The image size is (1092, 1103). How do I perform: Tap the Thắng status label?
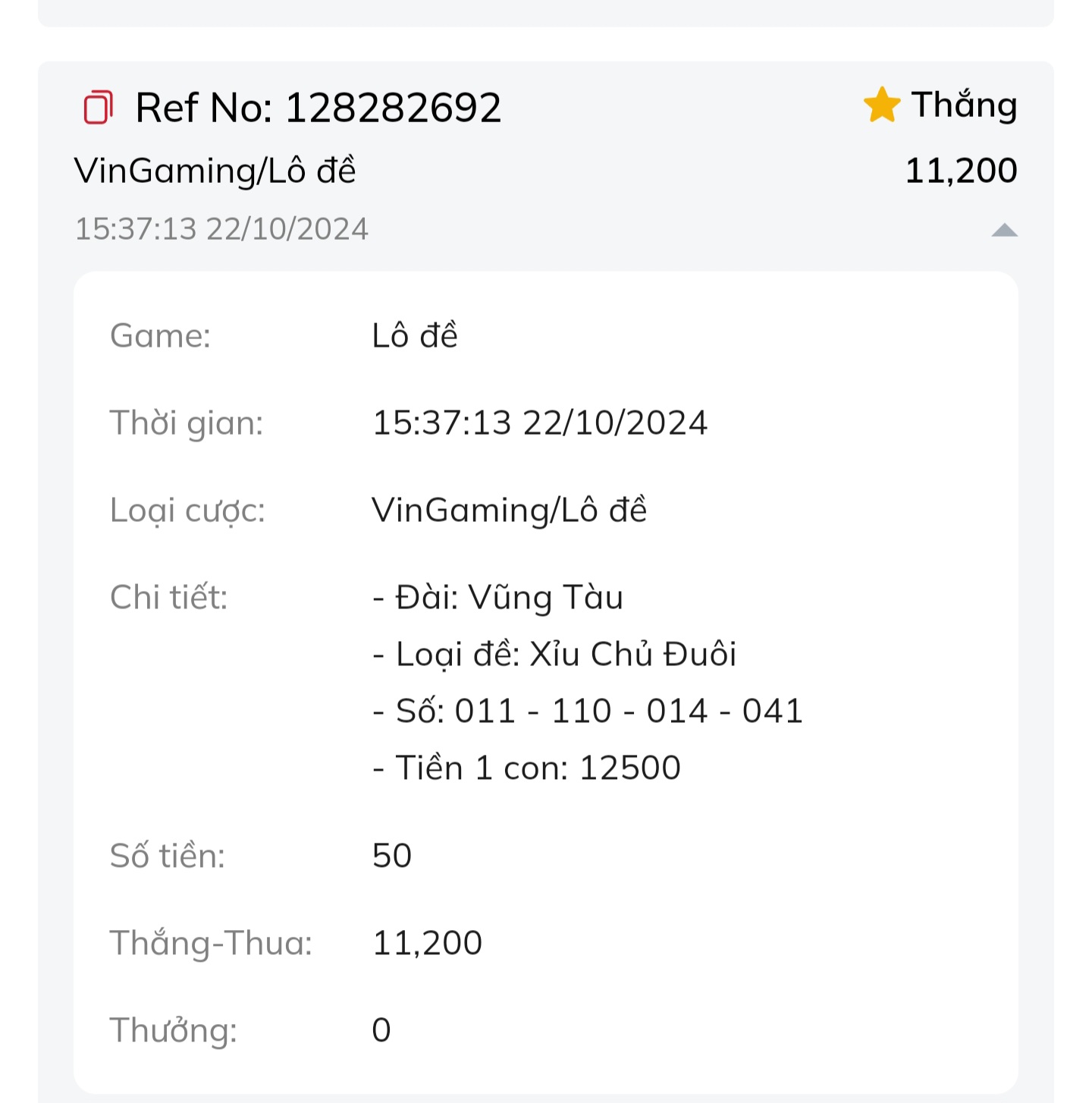point(964,105)
